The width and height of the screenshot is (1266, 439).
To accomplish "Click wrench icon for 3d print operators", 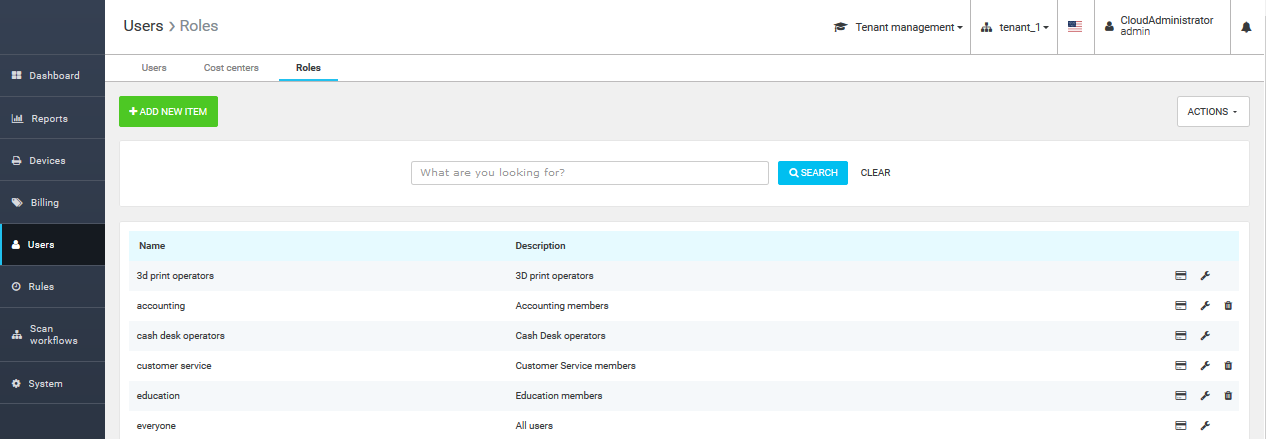I will click(x=1205, y=276).
